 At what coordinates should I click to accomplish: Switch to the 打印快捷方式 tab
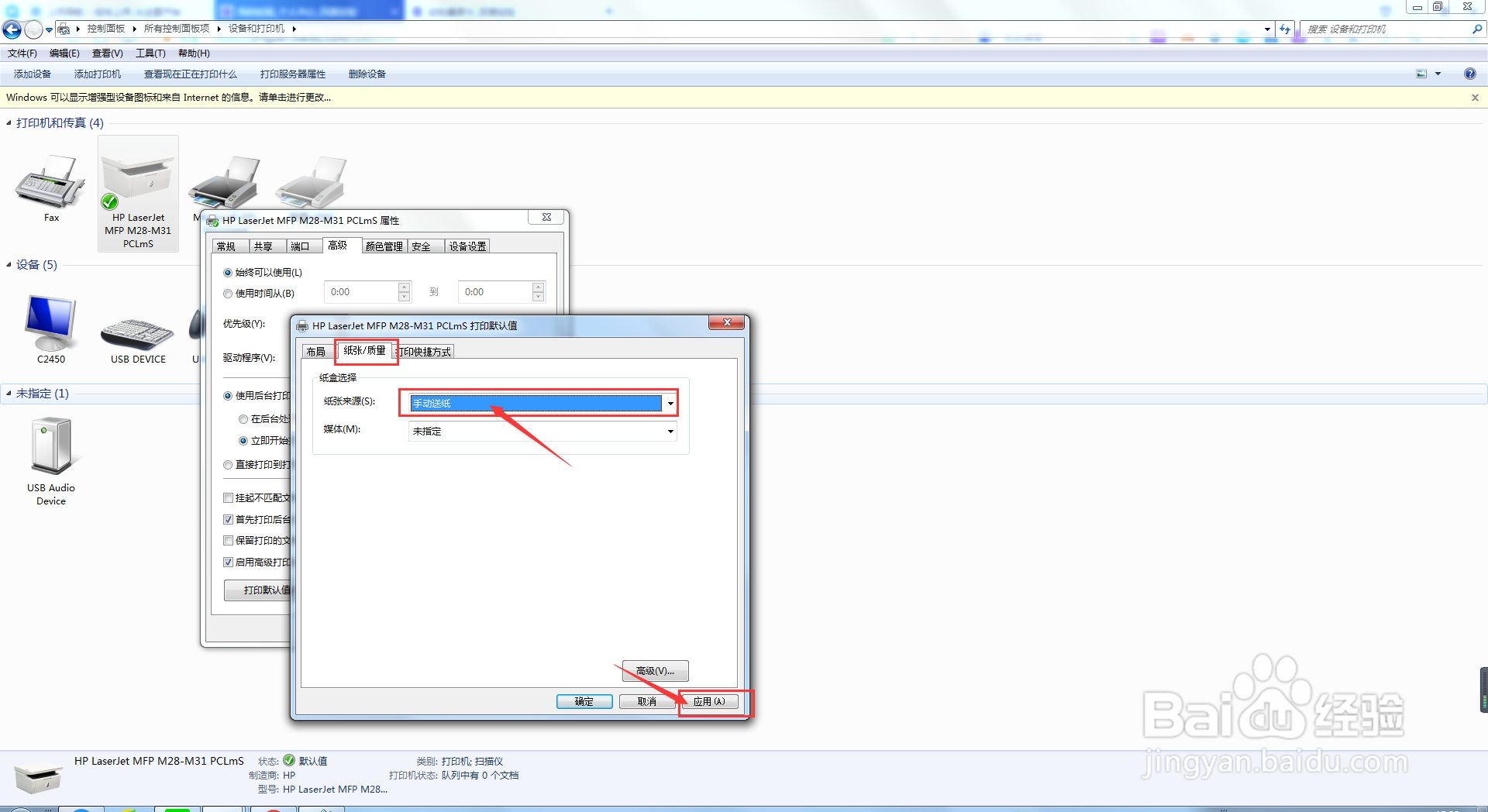tap(425, 352)
